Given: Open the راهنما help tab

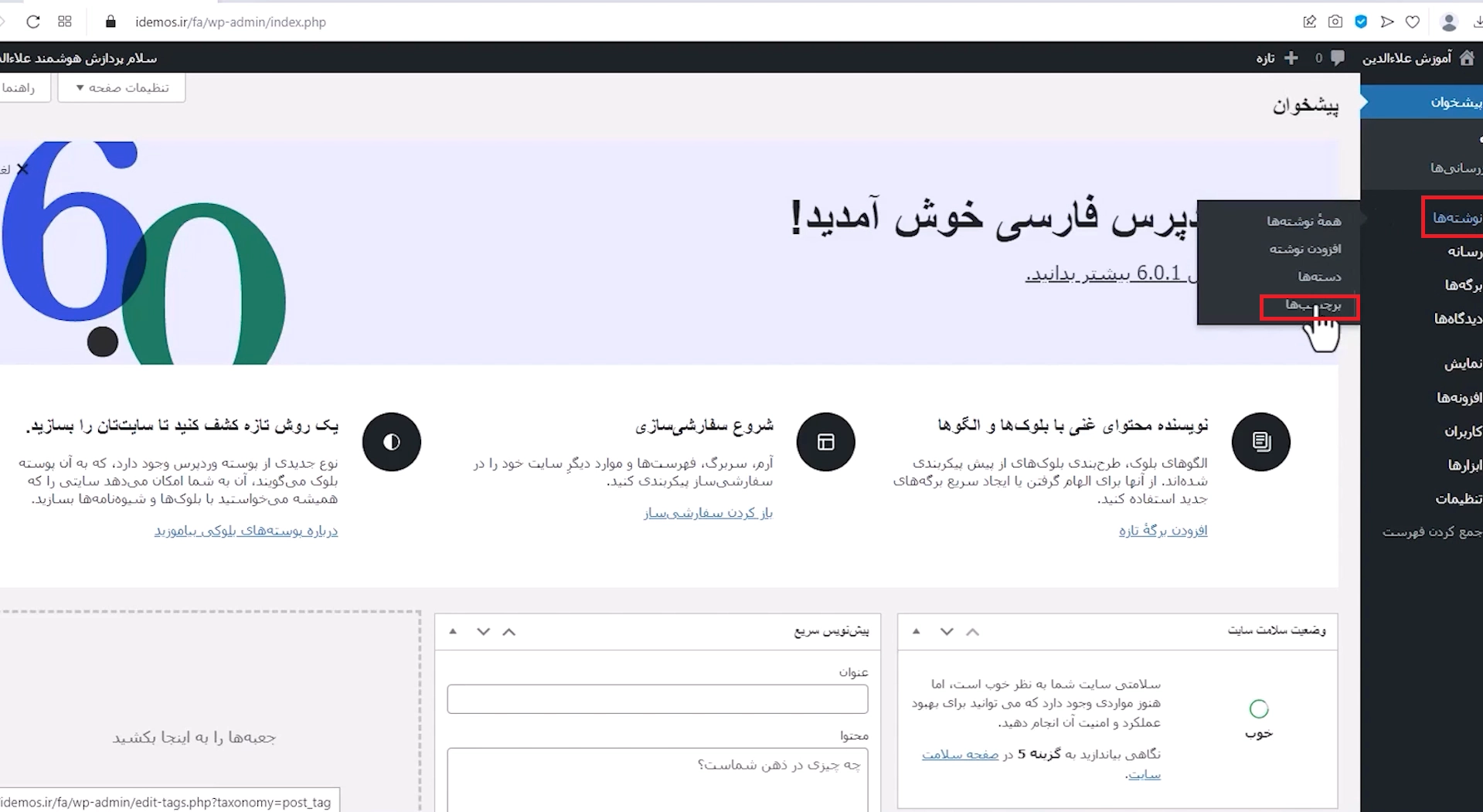Looking at the screenshot, I should coord(23,87).
